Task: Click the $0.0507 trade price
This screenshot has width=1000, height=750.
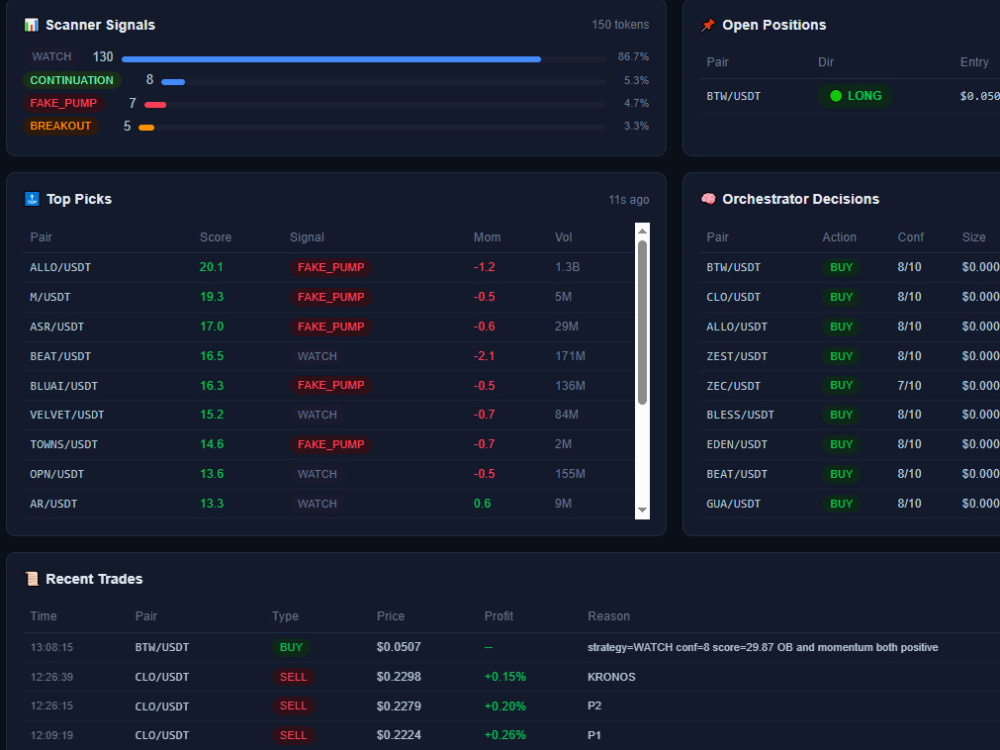Action: (x=399, y=647)
